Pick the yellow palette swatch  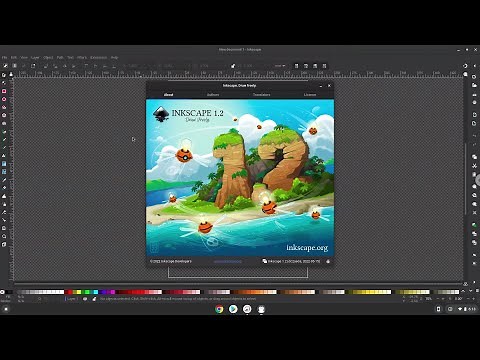[x=79, y=292]
